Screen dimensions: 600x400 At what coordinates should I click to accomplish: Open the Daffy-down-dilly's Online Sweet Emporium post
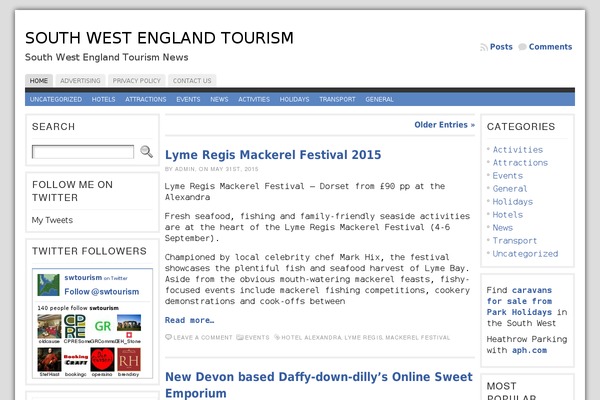(x=319, y=385)
